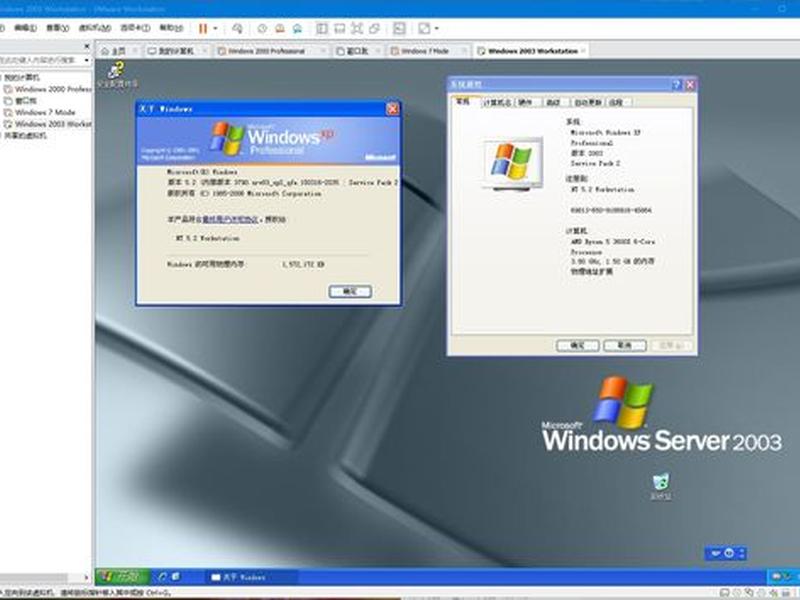Viewport: 800px width, 600px height.
Task: Open the library search dropdown arrow
Action: [87, 60]
